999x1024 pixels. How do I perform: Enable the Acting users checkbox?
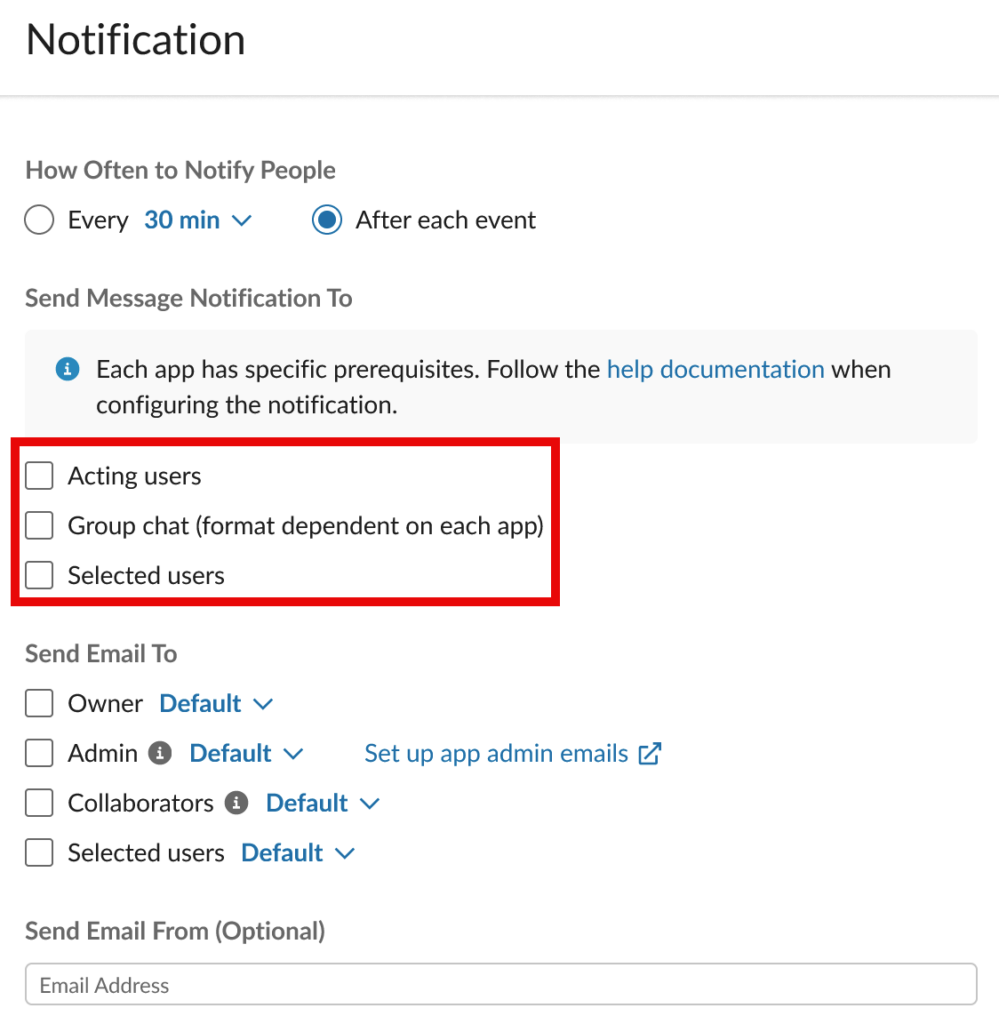pos(38,476)
